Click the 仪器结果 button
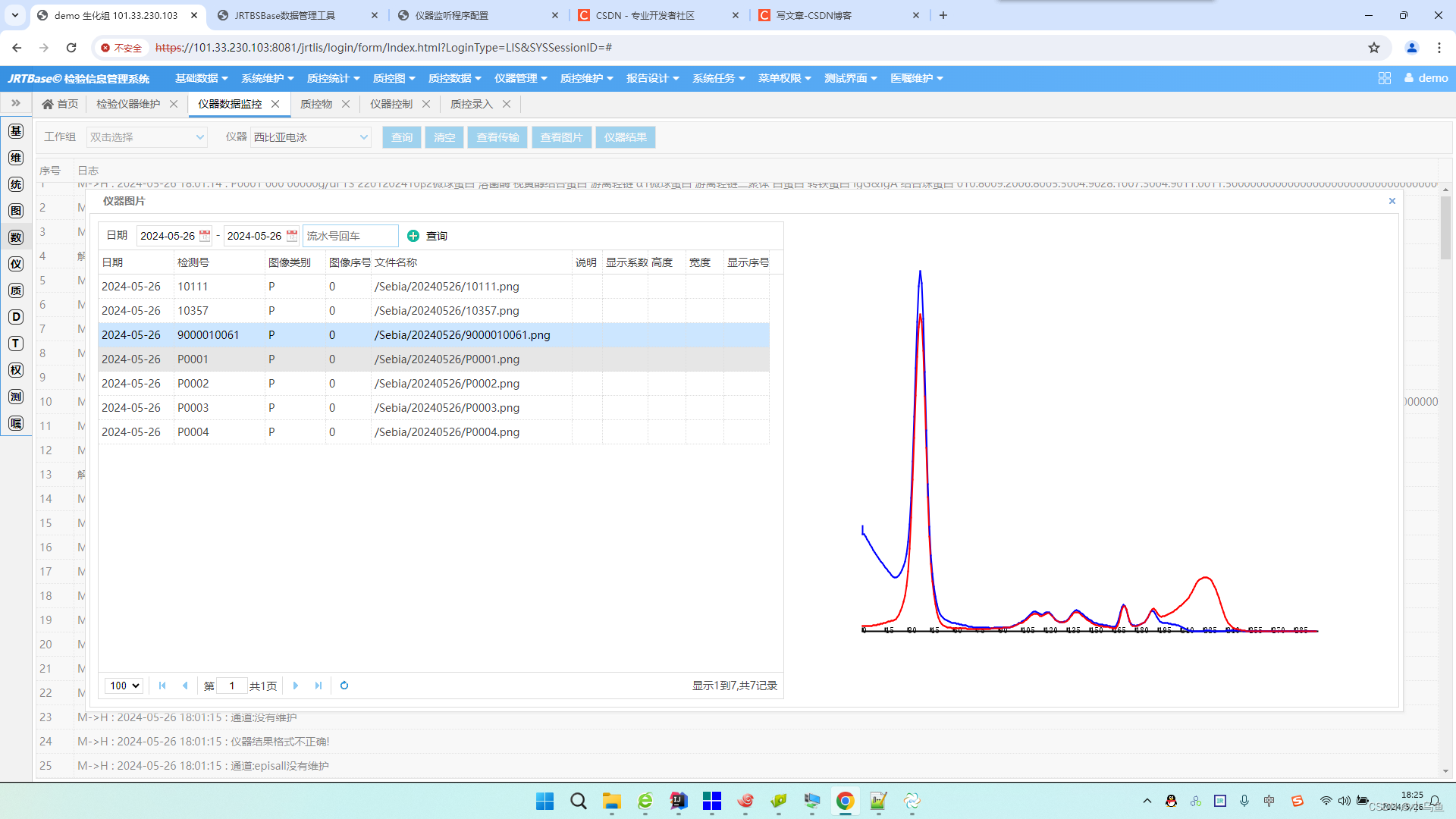 [626, 137]
